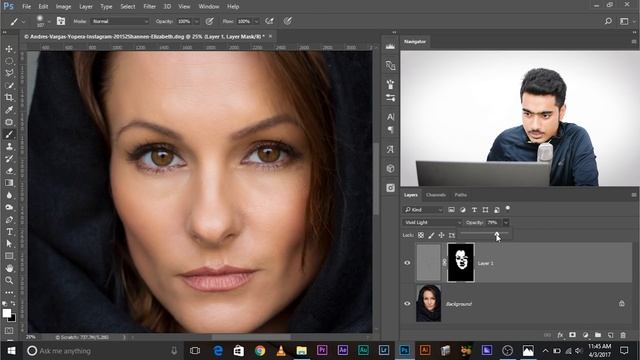This screenshot has height=360, width=640.
Task: Open the Vivid Light blend mode dropdown
Action: pyautogui.click(x=432, y=222)
